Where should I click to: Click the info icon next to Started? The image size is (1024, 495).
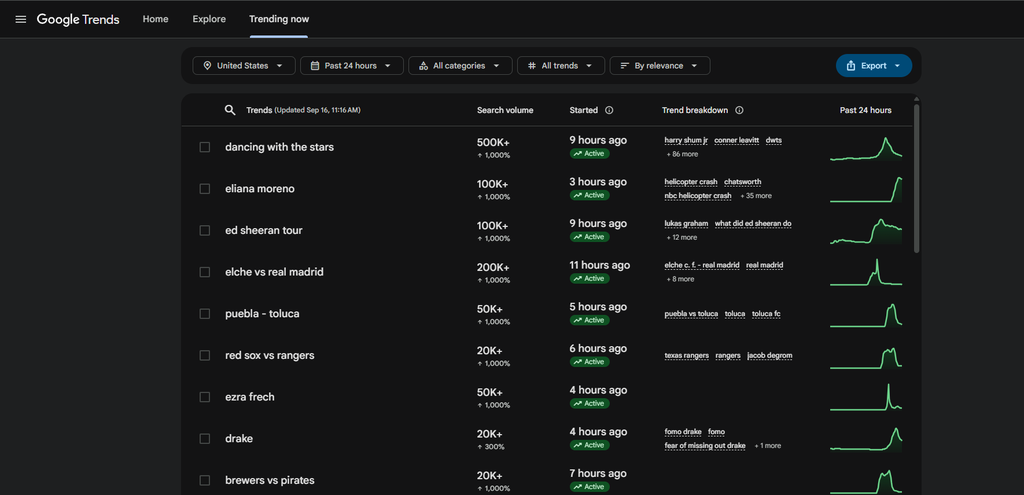coord(609,110)
